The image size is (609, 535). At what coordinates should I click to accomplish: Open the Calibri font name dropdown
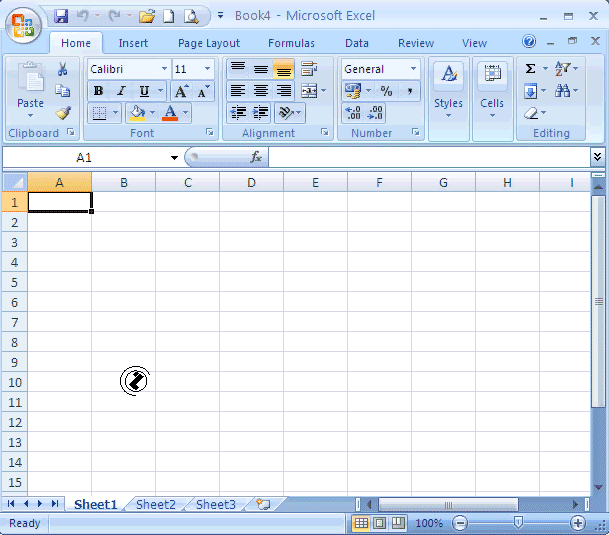pos(163,69)
